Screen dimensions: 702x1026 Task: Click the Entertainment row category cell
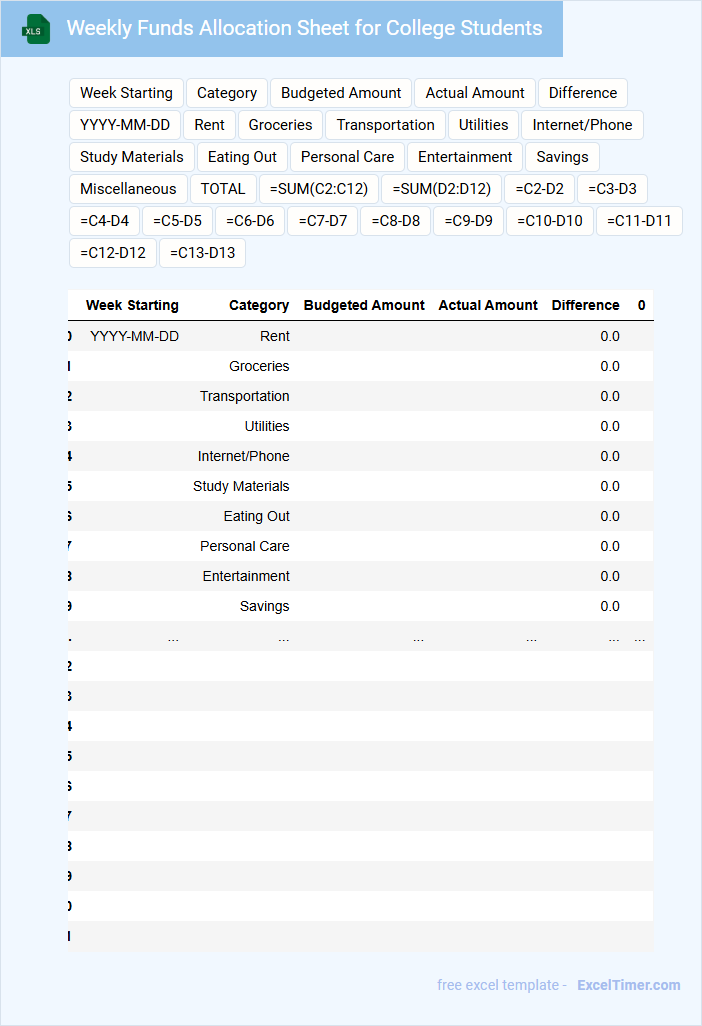coord(246,576)
